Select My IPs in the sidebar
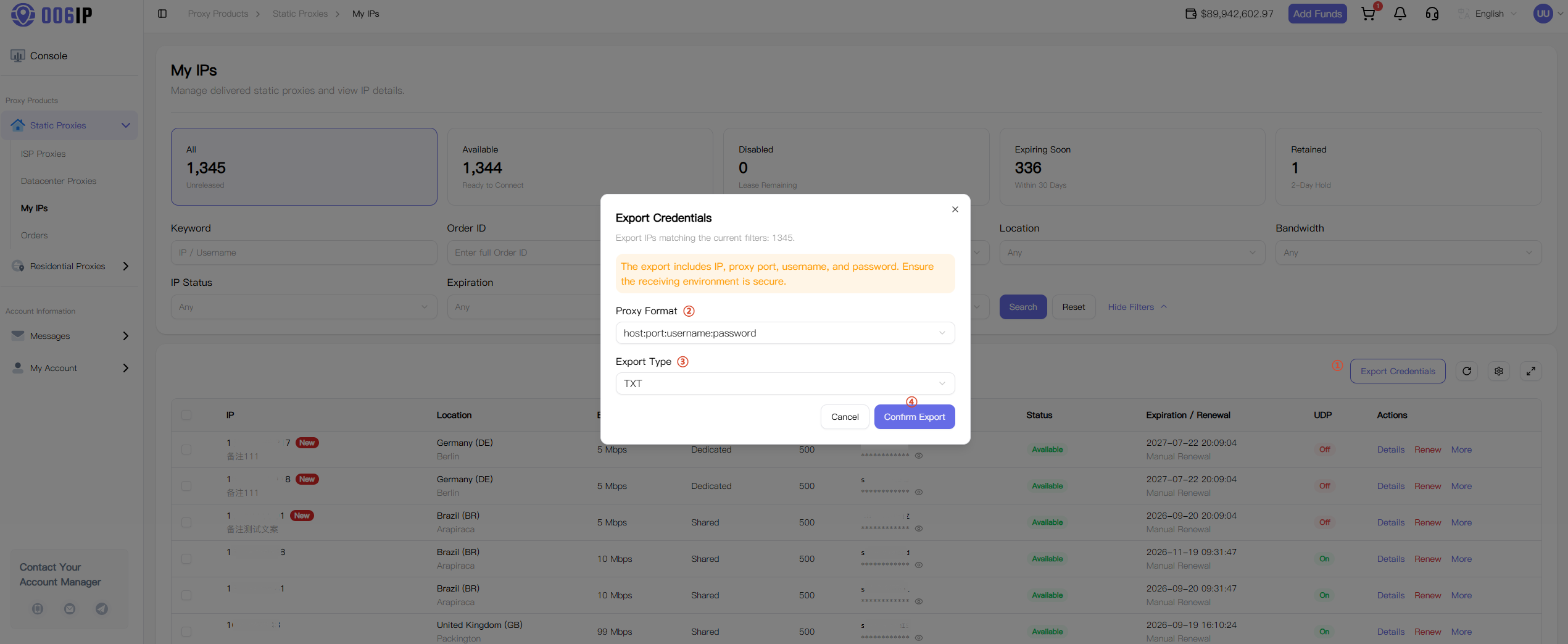 pos(35,208)
